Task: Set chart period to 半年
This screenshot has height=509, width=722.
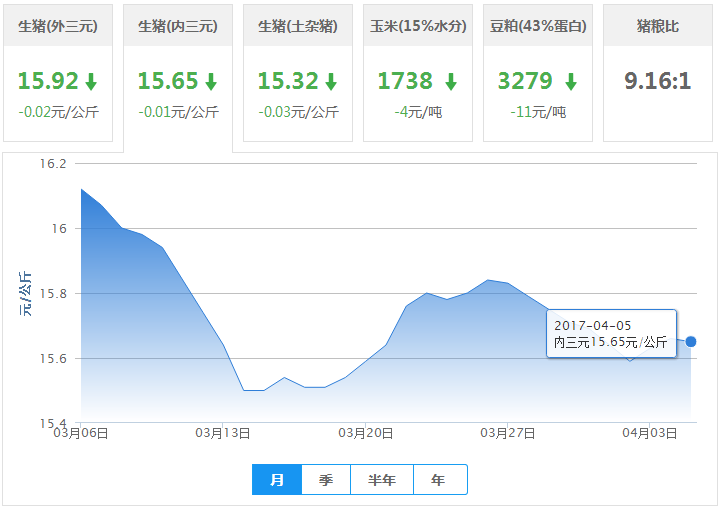Action: 382,480
